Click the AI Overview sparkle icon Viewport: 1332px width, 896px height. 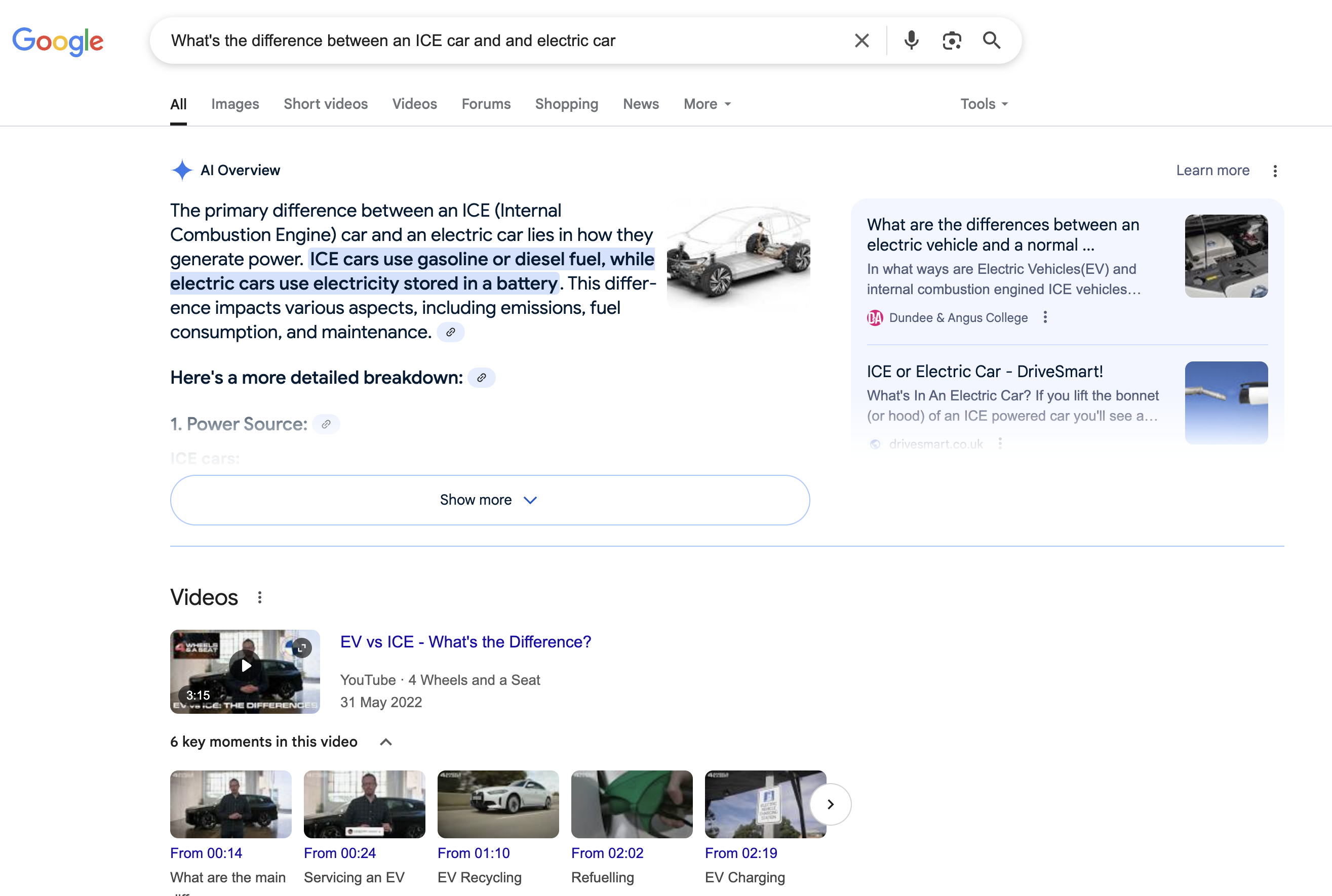click(182, 170)
